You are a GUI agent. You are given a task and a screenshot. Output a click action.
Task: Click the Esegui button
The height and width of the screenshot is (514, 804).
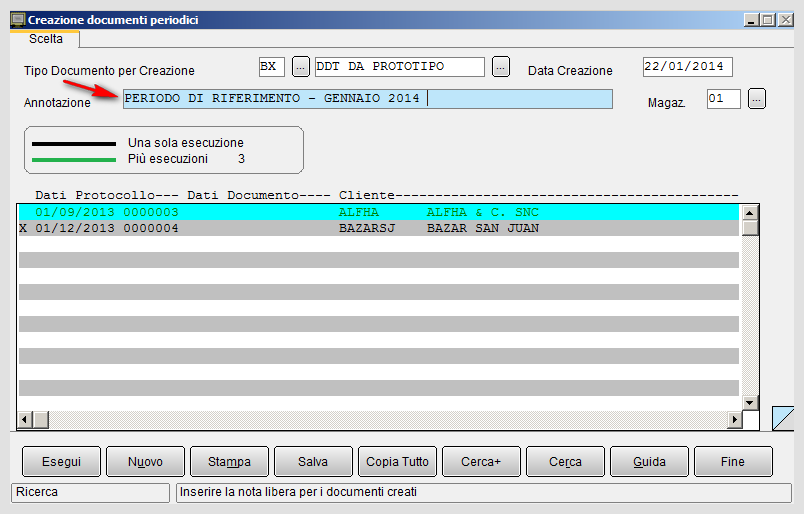tap(62, 462)
